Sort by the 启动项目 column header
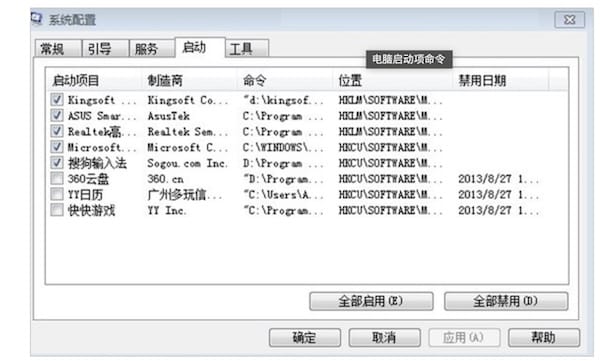Viewport: 600px width, 361px height. click(x=94, y=80)
